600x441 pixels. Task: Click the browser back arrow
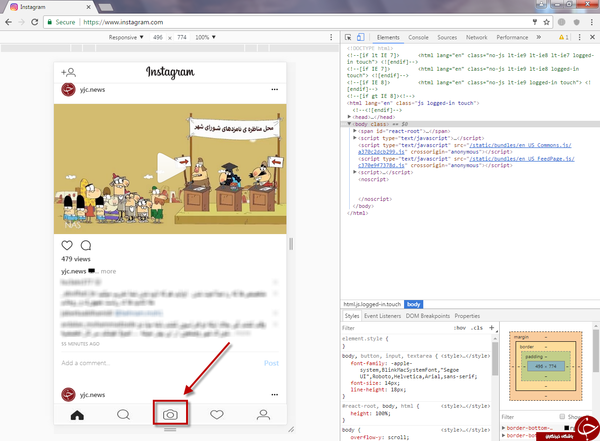click(x=8, y=22)
